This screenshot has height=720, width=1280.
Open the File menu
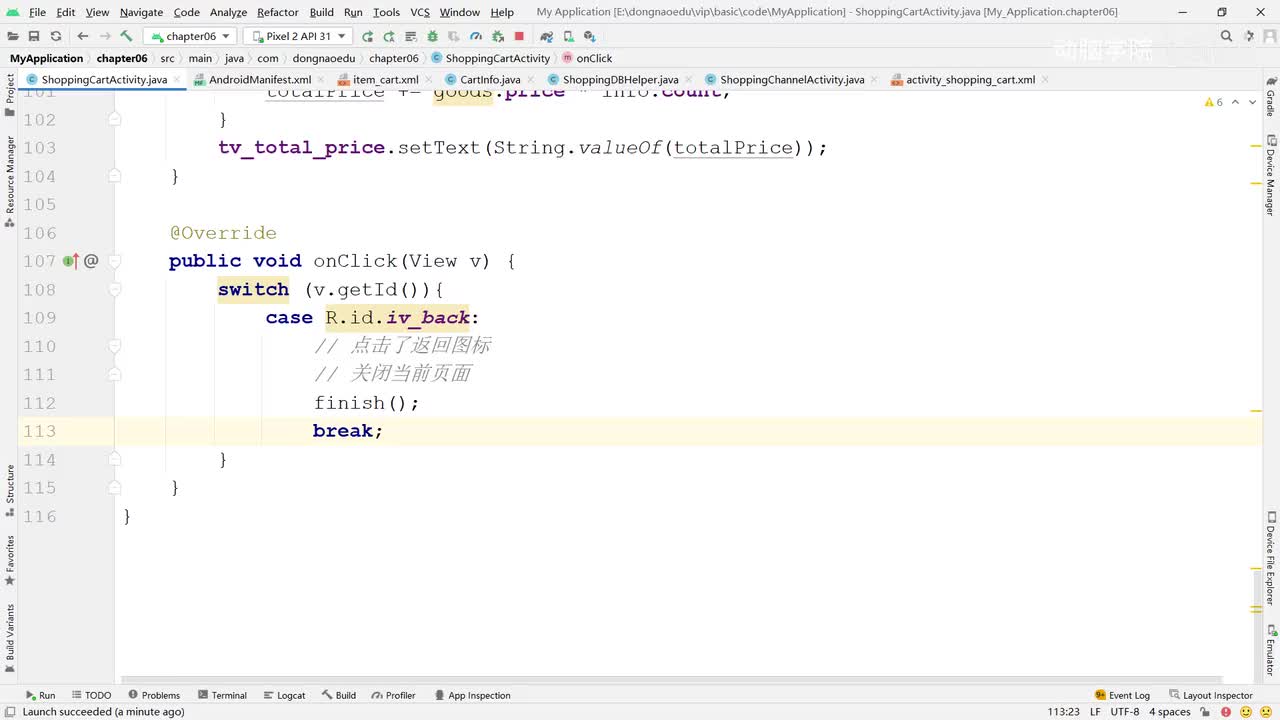38,12
